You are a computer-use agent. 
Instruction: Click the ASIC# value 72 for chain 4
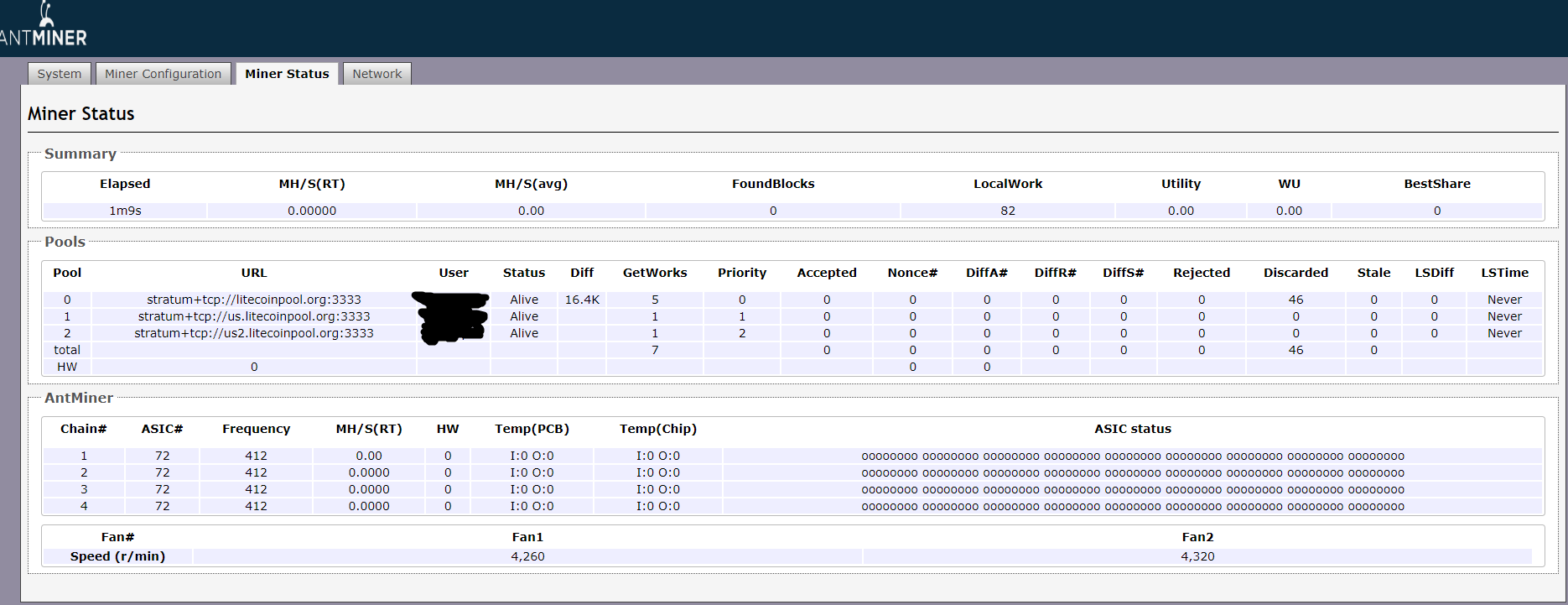tap(162, 506)
